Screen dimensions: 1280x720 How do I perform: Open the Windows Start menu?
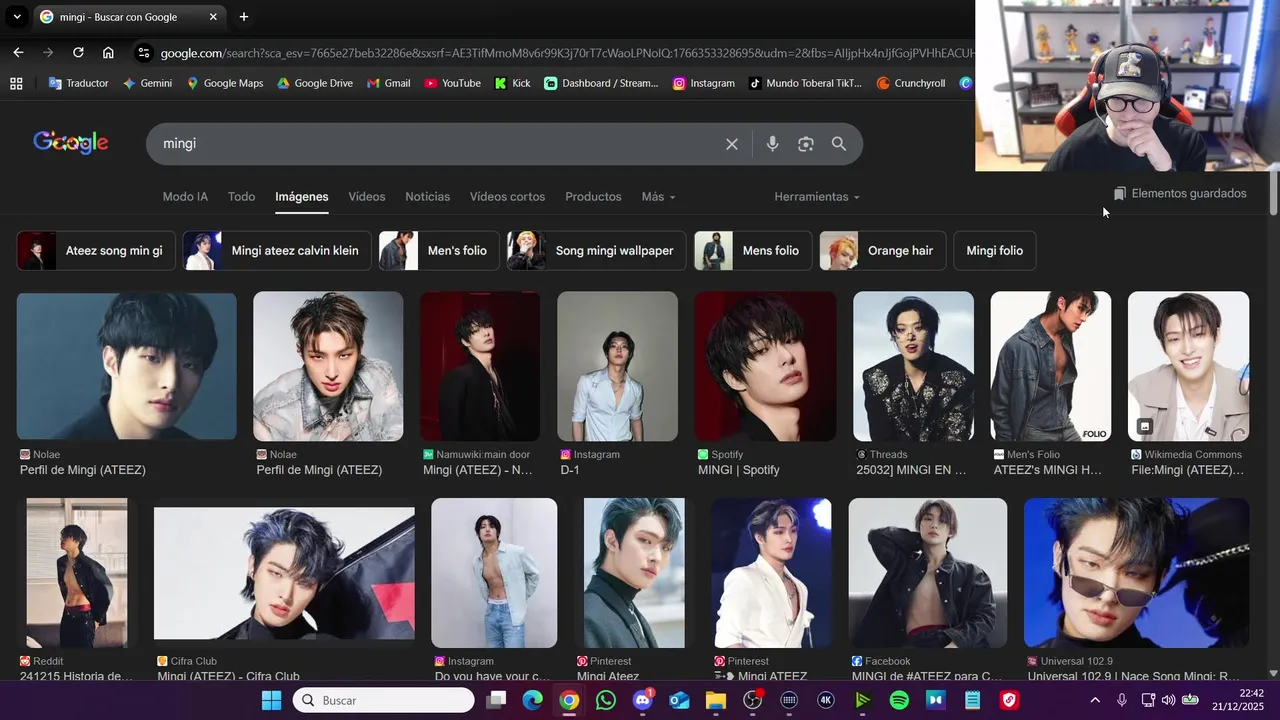click(x=271, y=701)
